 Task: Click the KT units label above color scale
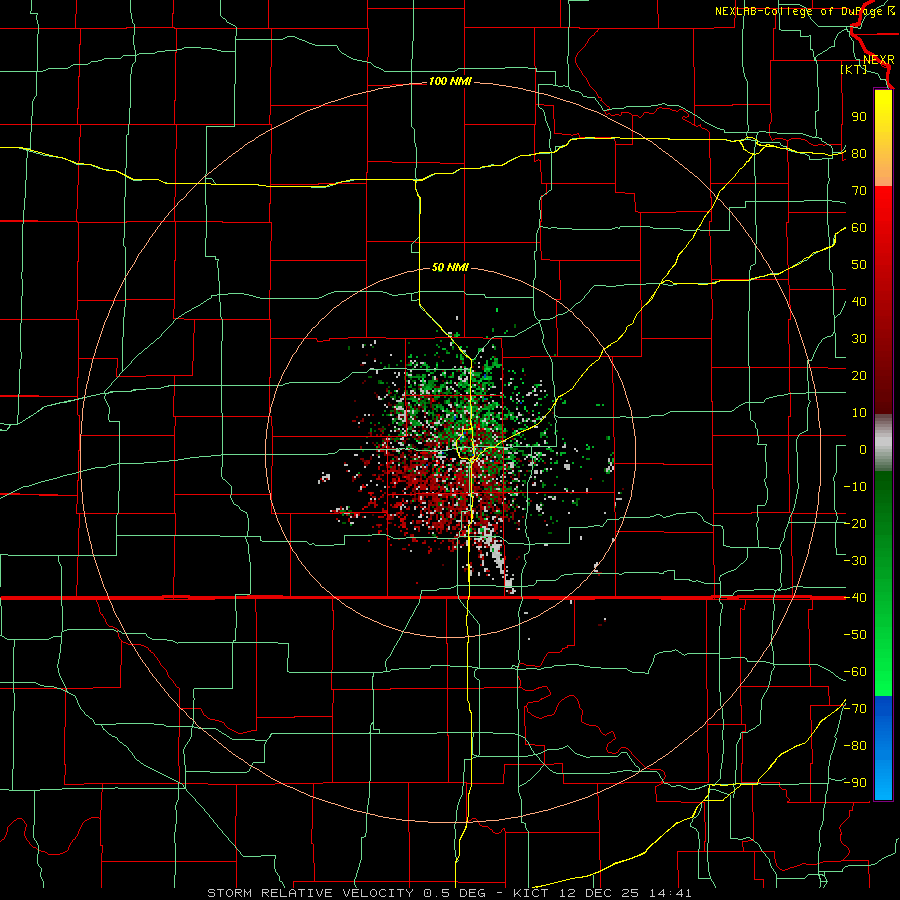854,69
